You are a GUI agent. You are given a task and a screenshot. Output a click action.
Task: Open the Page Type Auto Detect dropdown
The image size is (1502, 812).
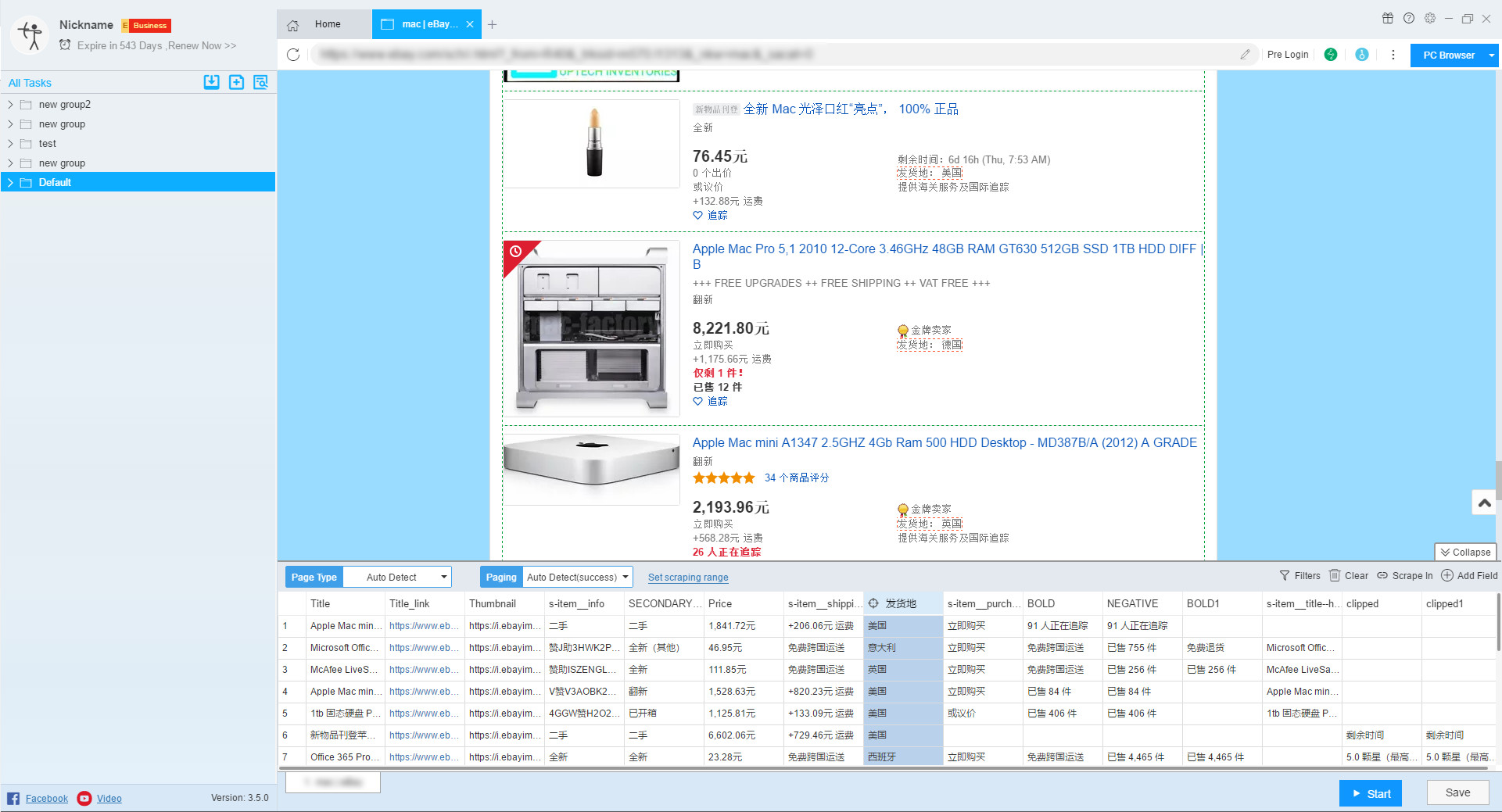click(397, 577)
